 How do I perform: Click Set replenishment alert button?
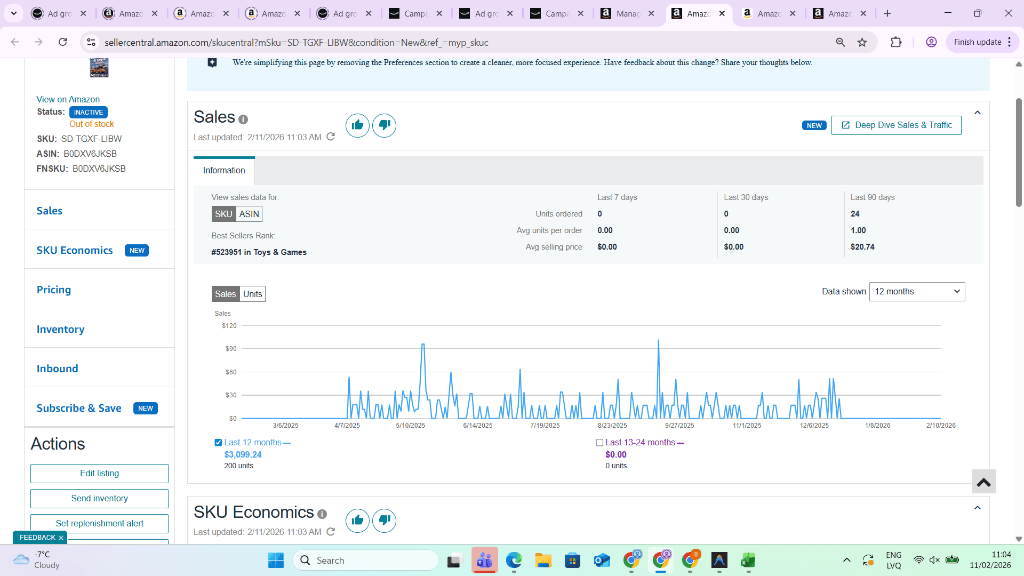pos(99,523)
